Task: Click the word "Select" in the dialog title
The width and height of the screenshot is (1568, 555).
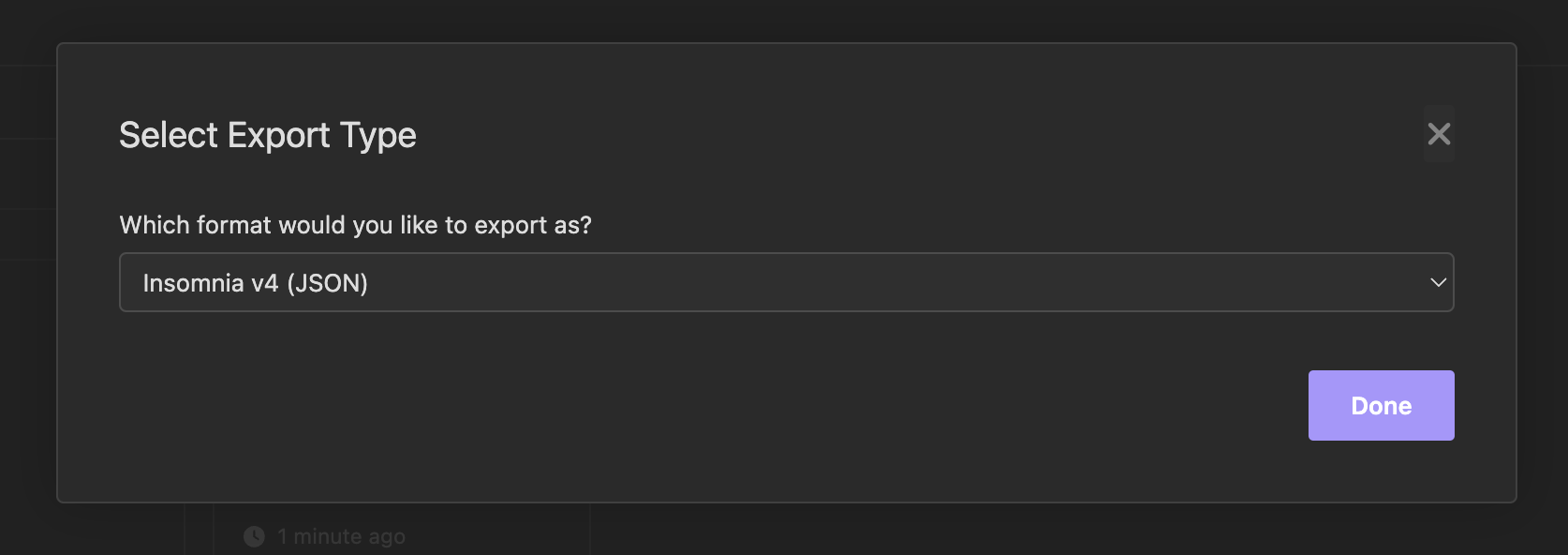Action: (x=169, y=135)
